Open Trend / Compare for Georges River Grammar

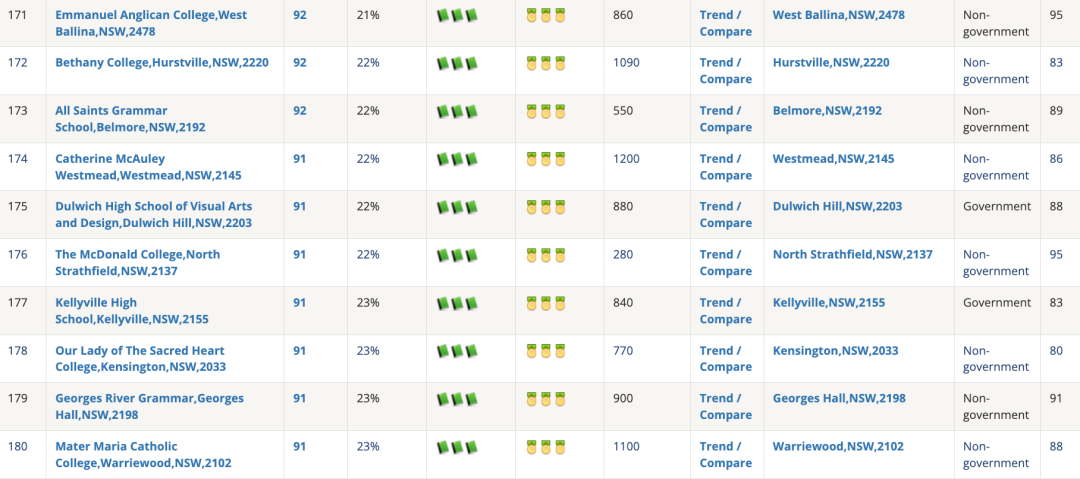tap(725, 407)
